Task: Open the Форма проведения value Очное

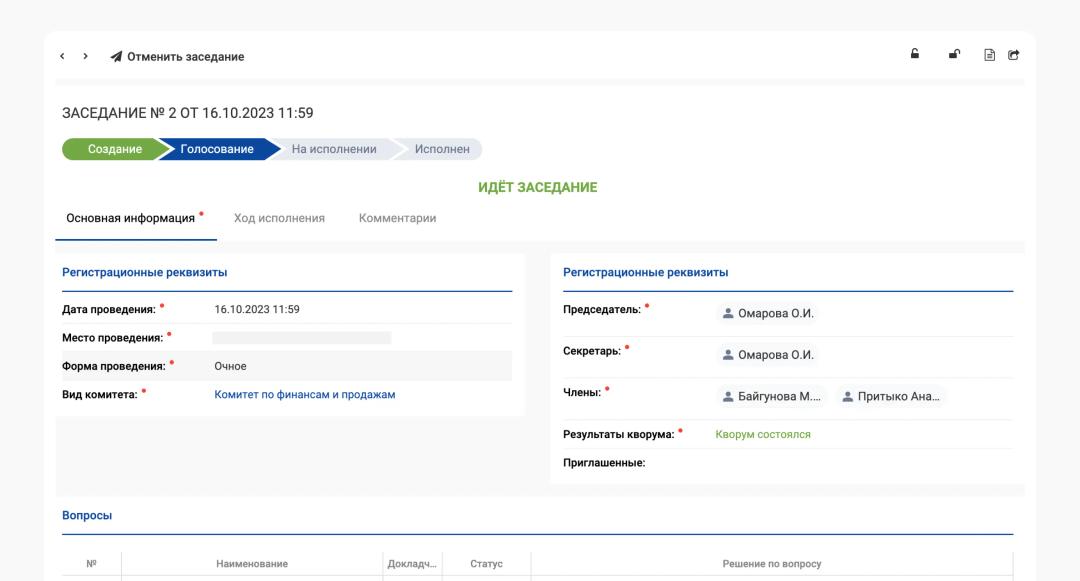Action: tap(231, 366)
